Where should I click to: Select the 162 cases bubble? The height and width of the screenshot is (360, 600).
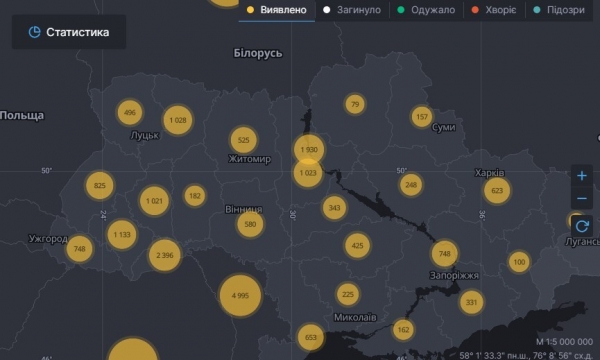pyautogui.click(x=403, y=329)
